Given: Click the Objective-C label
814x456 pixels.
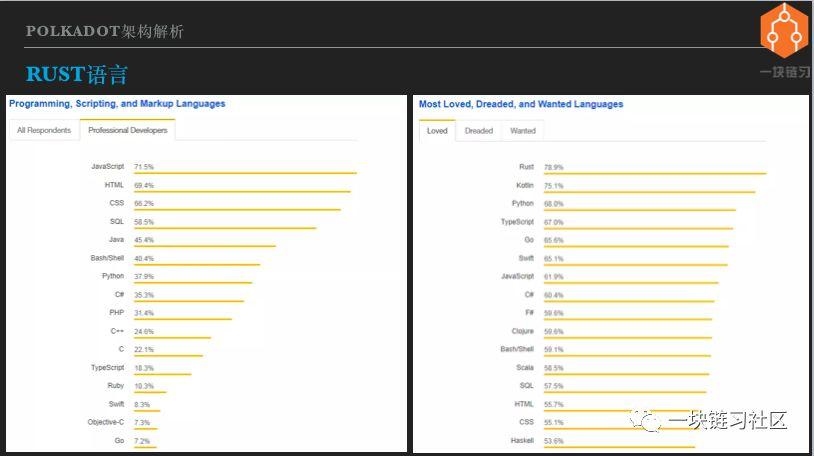Looking at the screenshot, I should 105,422.
